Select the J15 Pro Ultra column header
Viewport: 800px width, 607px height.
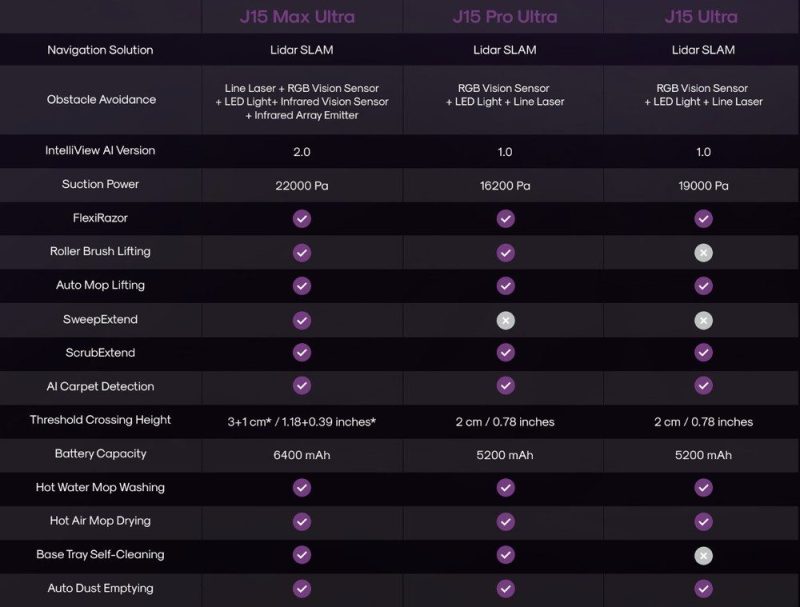505,17
